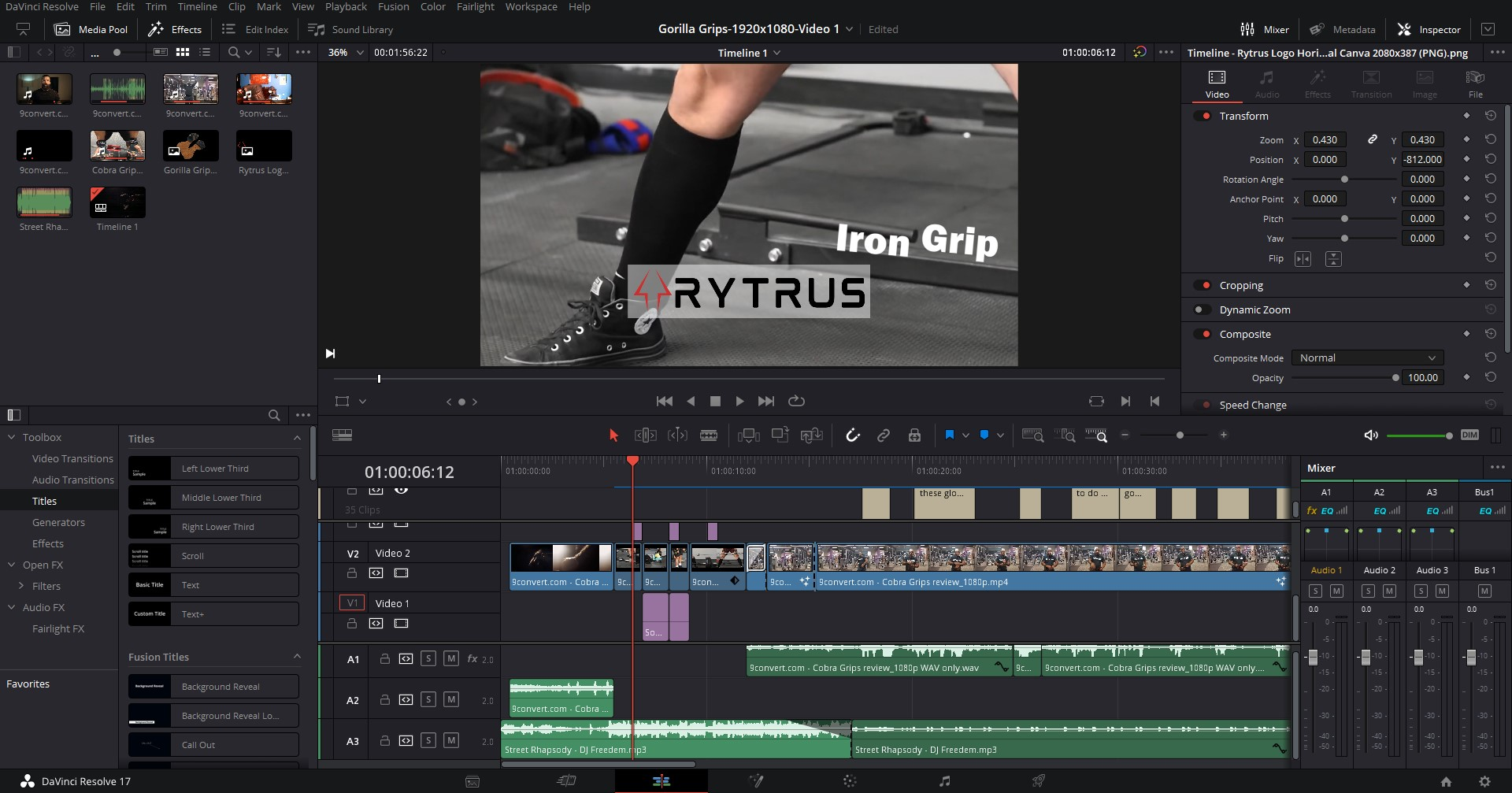Image resolution: width=1512 pixels, height=793 pixels.
Task: Add a blue marker to timeline
Action: click(x=984, y=435)
